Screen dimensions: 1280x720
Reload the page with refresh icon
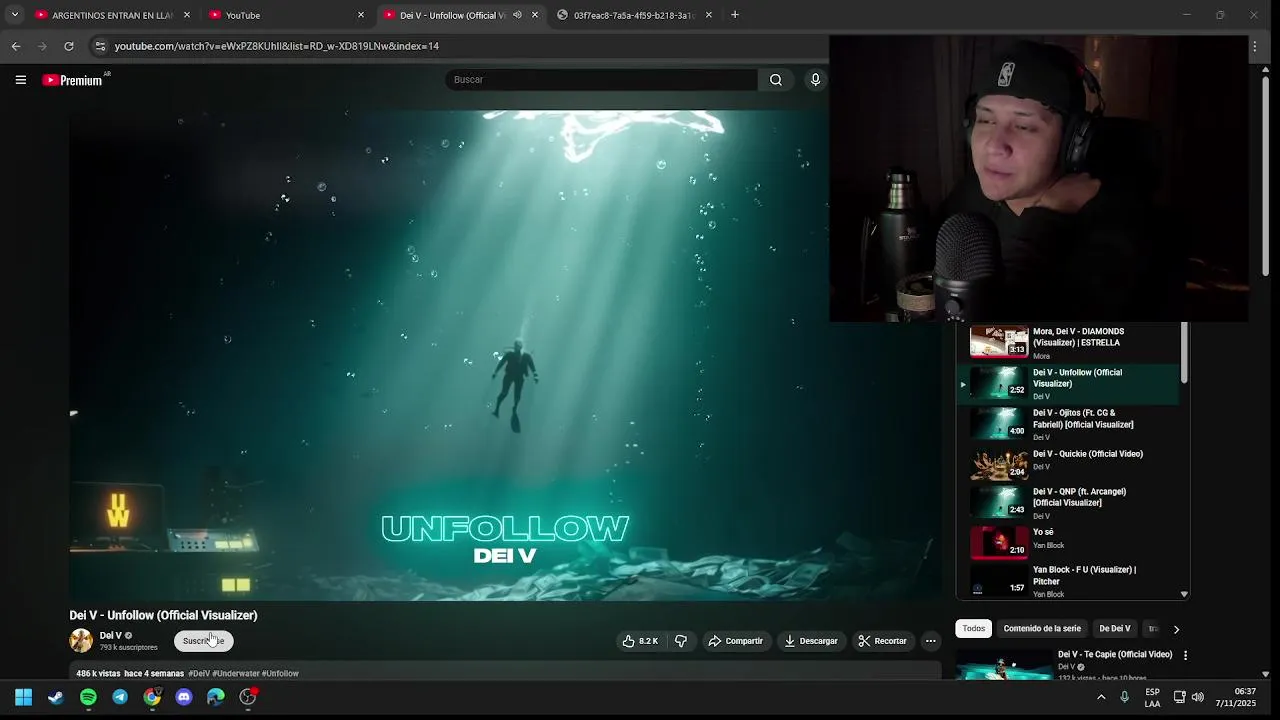(x=68, y=46)
